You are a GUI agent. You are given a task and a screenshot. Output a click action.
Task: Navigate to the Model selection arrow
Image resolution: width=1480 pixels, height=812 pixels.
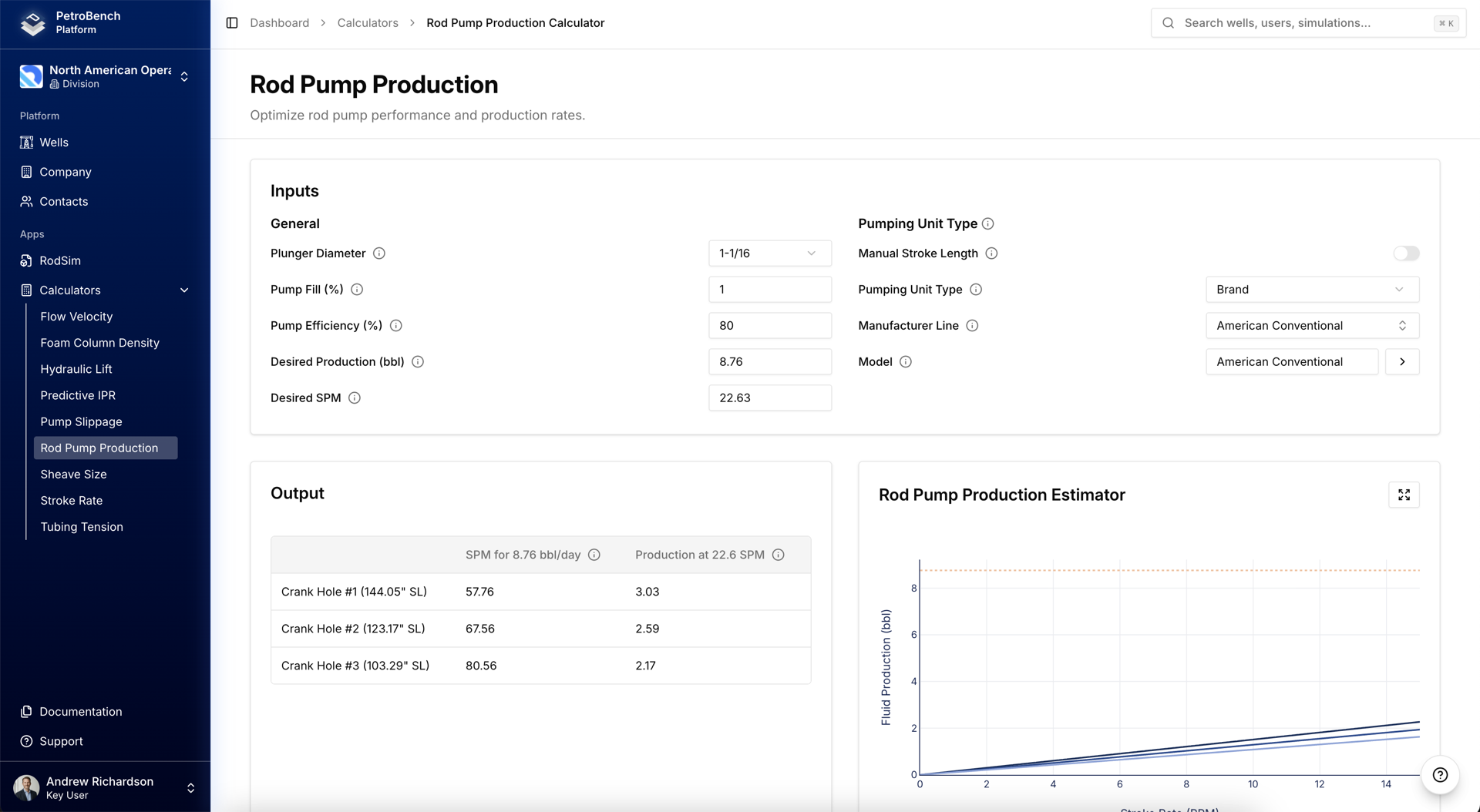[1402, 361]
